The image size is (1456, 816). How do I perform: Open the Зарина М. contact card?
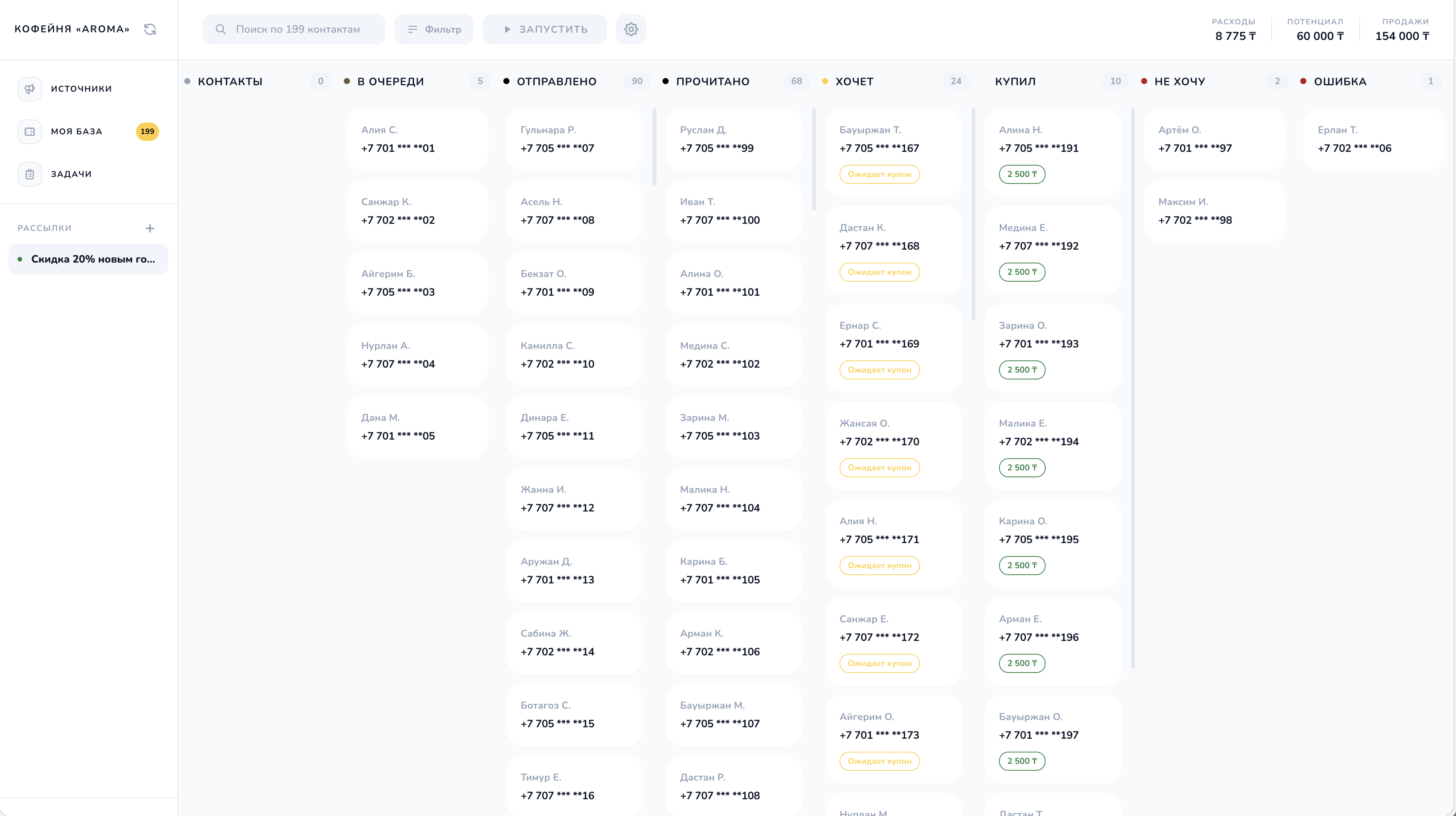pyautogui.click(x=734, y=427)
